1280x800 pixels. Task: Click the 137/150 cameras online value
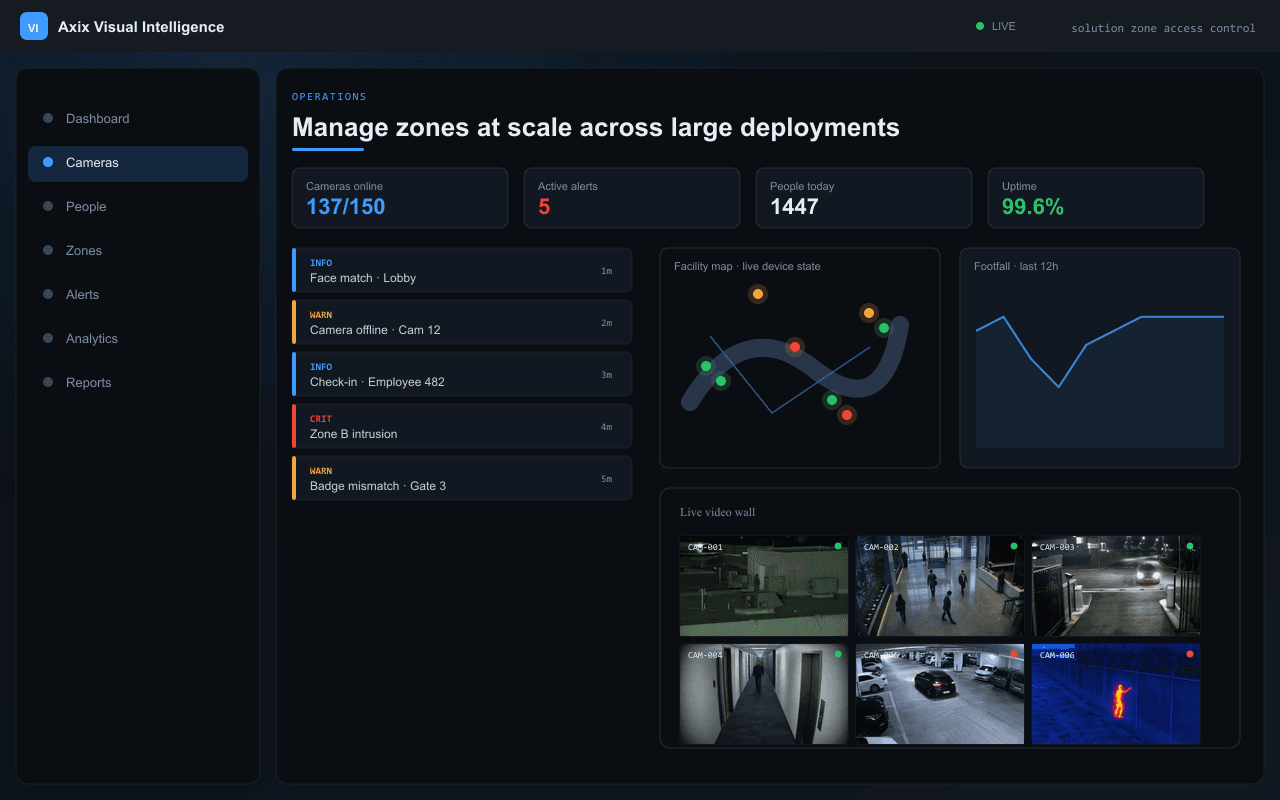pos(345,207)
